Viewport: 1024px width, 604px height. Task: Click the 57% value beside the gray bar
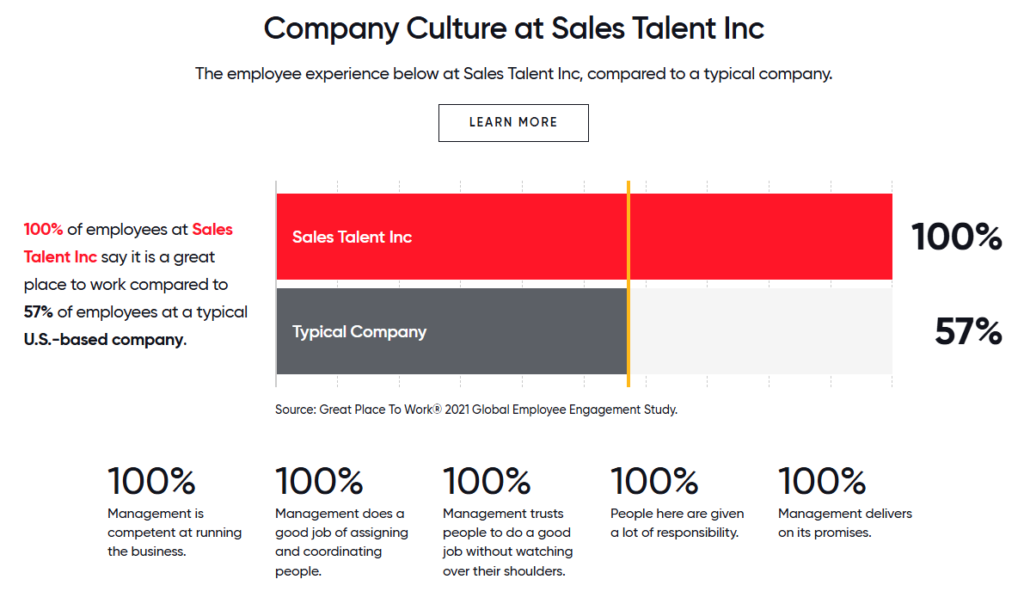coord(968,331)
